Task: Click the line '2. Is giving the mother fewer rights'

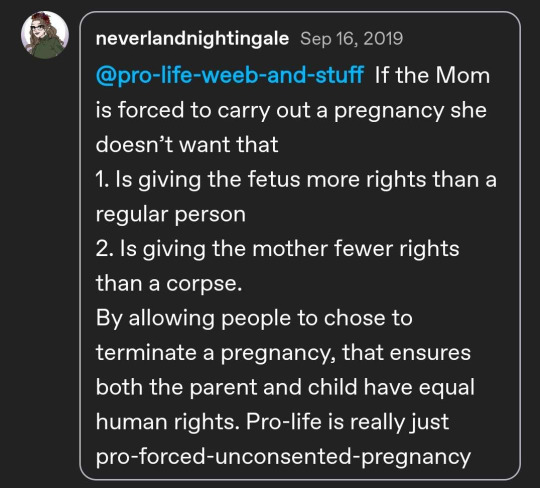Action: [278, 249]
